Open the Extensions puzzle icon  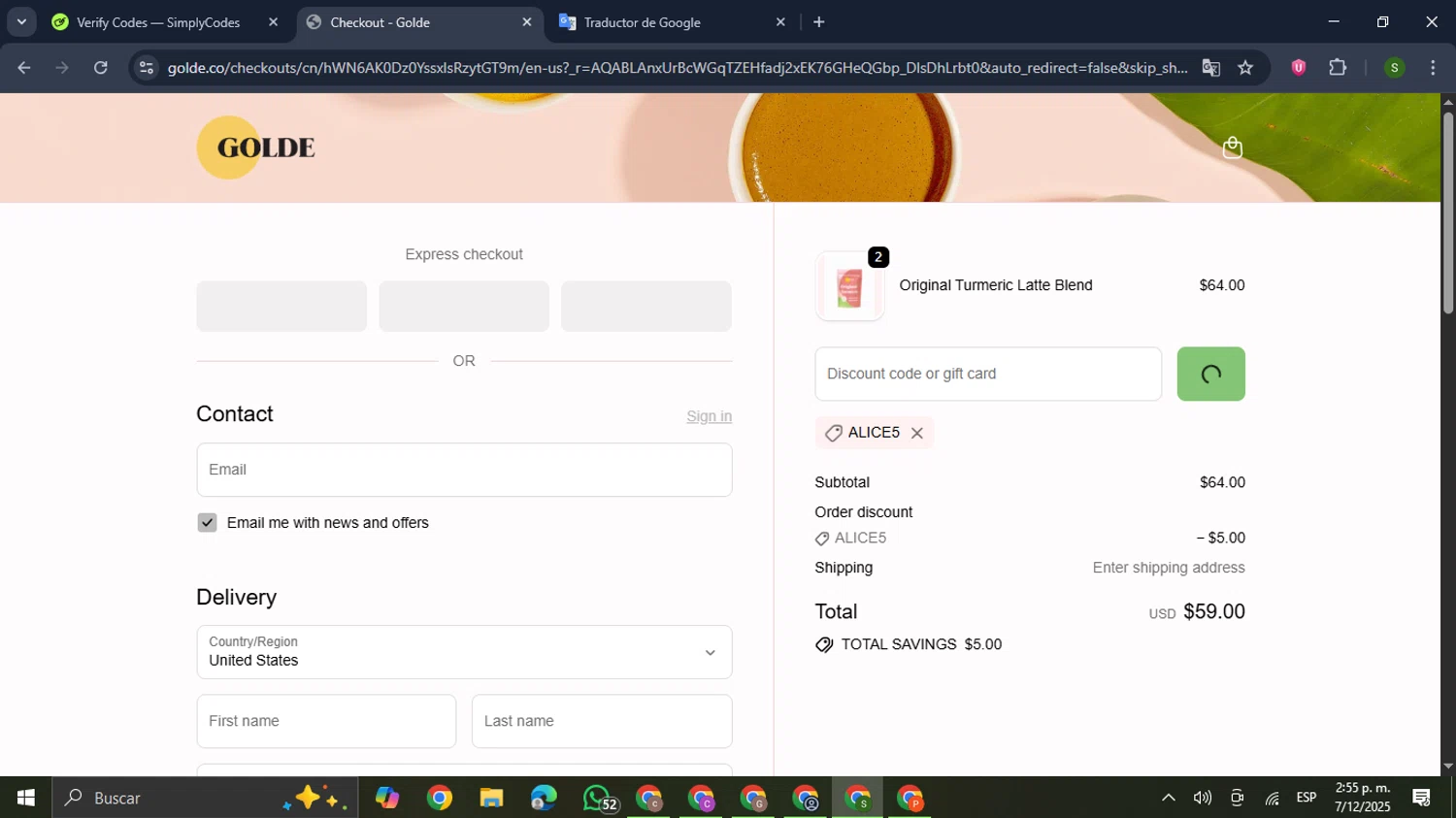click(1338, 68)
